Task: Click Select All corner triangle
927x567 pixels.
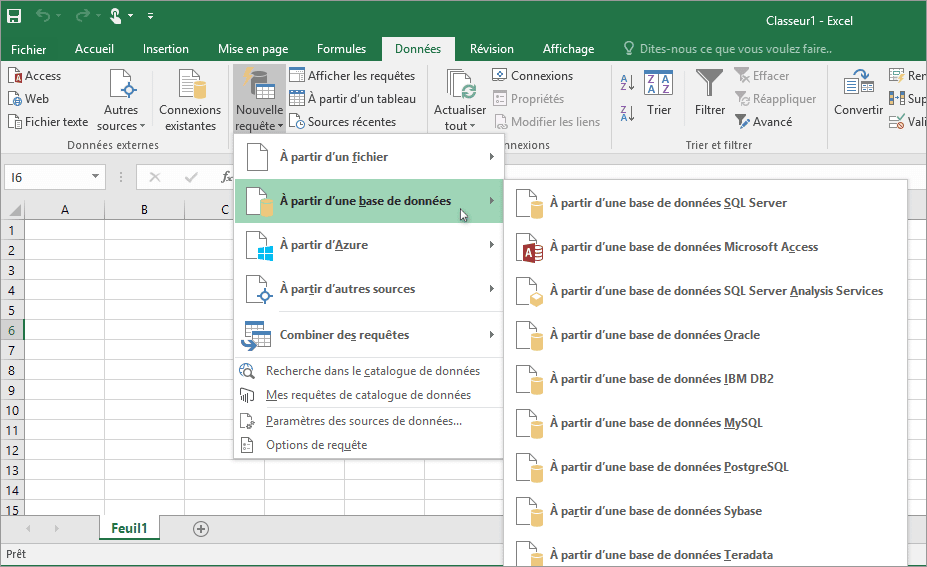Action: coord(15,209)
